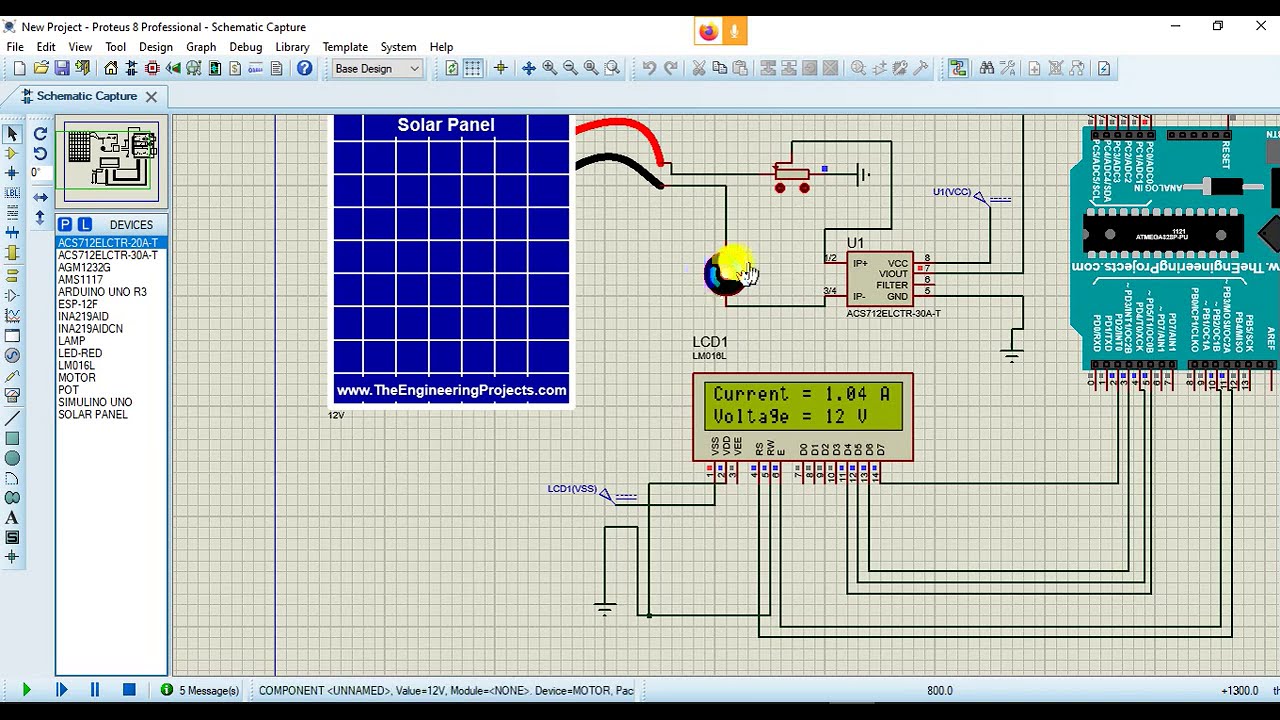1280x720 pixels.
Task: Select ACS712ELCTR-20A-T in devices list
Action: (x=111, y=243)
